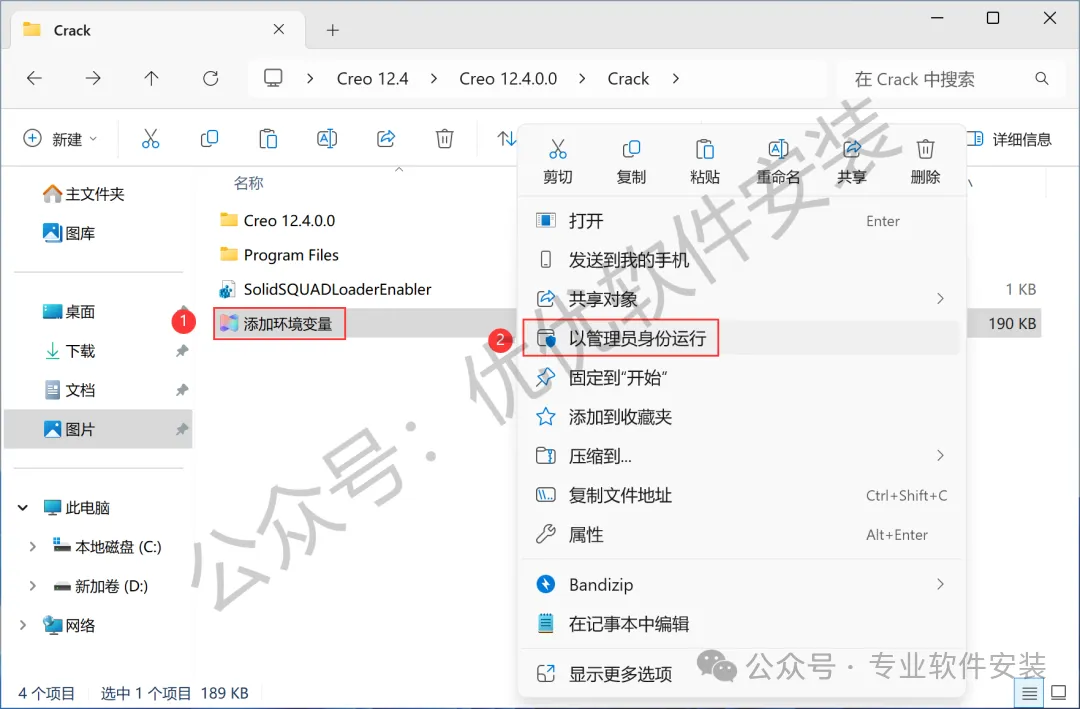
Task: Select 复制 in context menu top row
Action: click(x=631, y=162)
